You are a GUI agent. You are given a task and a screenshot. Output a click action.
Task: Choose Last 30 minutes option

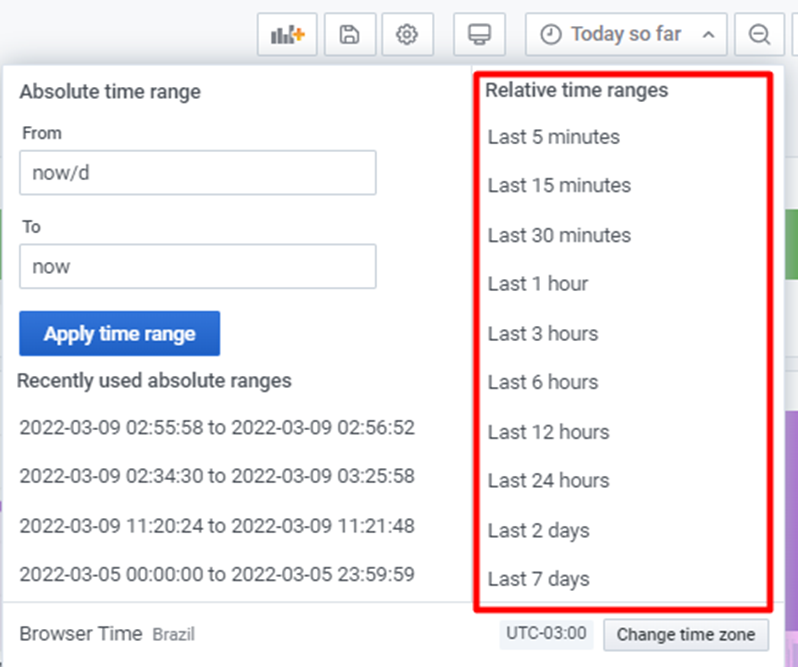click(x=559, y=235)
